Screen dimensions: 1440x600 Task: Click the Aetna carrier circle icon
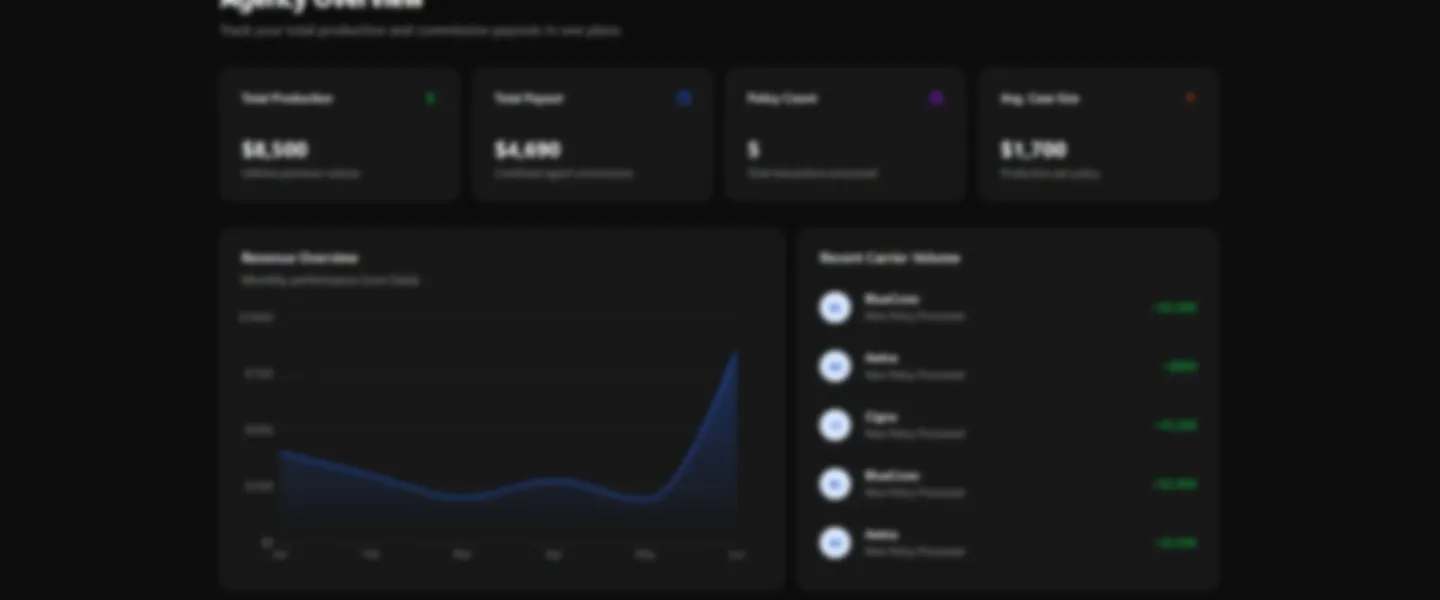[x=836, y=366]
